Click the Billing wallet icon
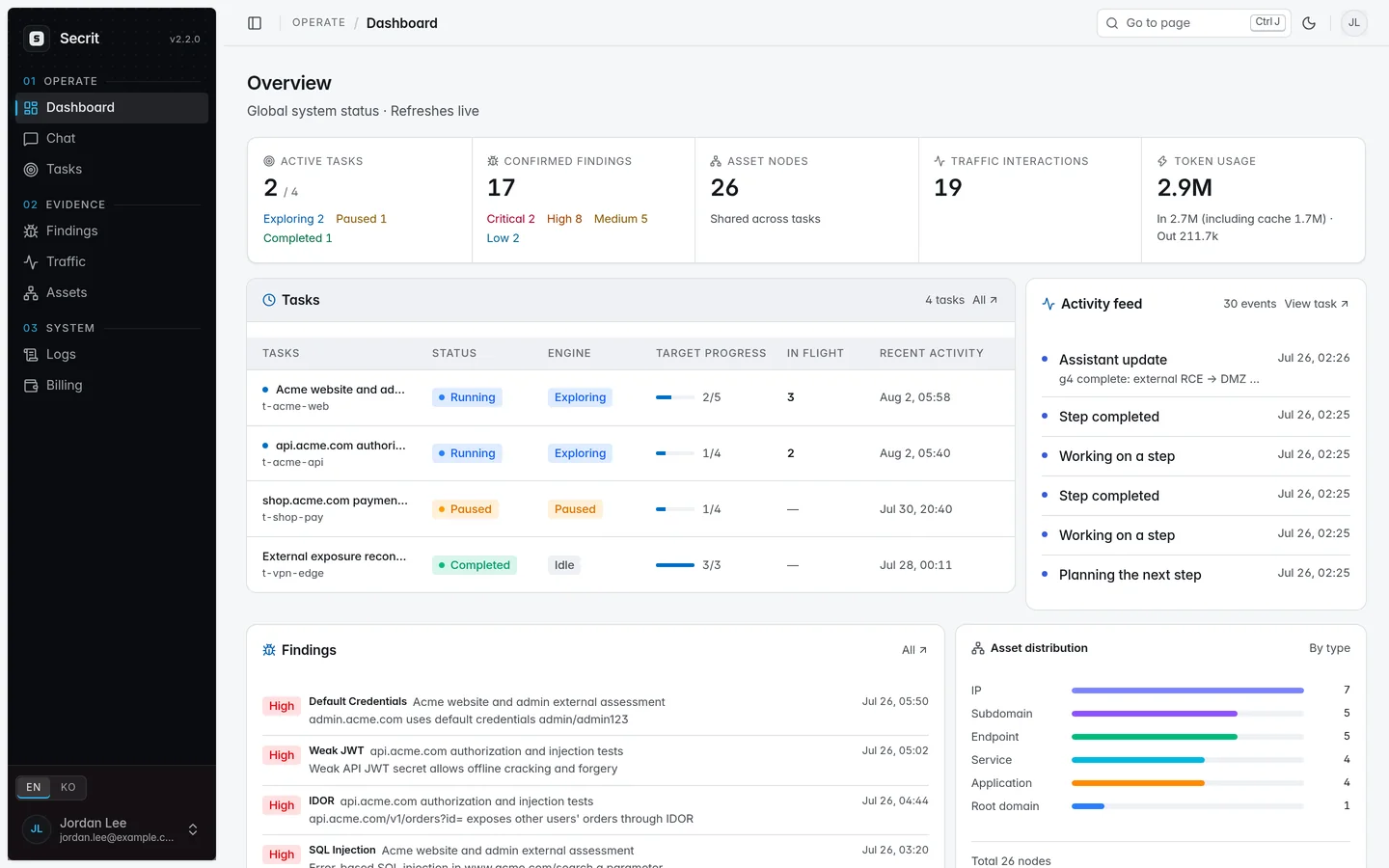This screenshot has height=868, width=1389. (x=31, y=386)
